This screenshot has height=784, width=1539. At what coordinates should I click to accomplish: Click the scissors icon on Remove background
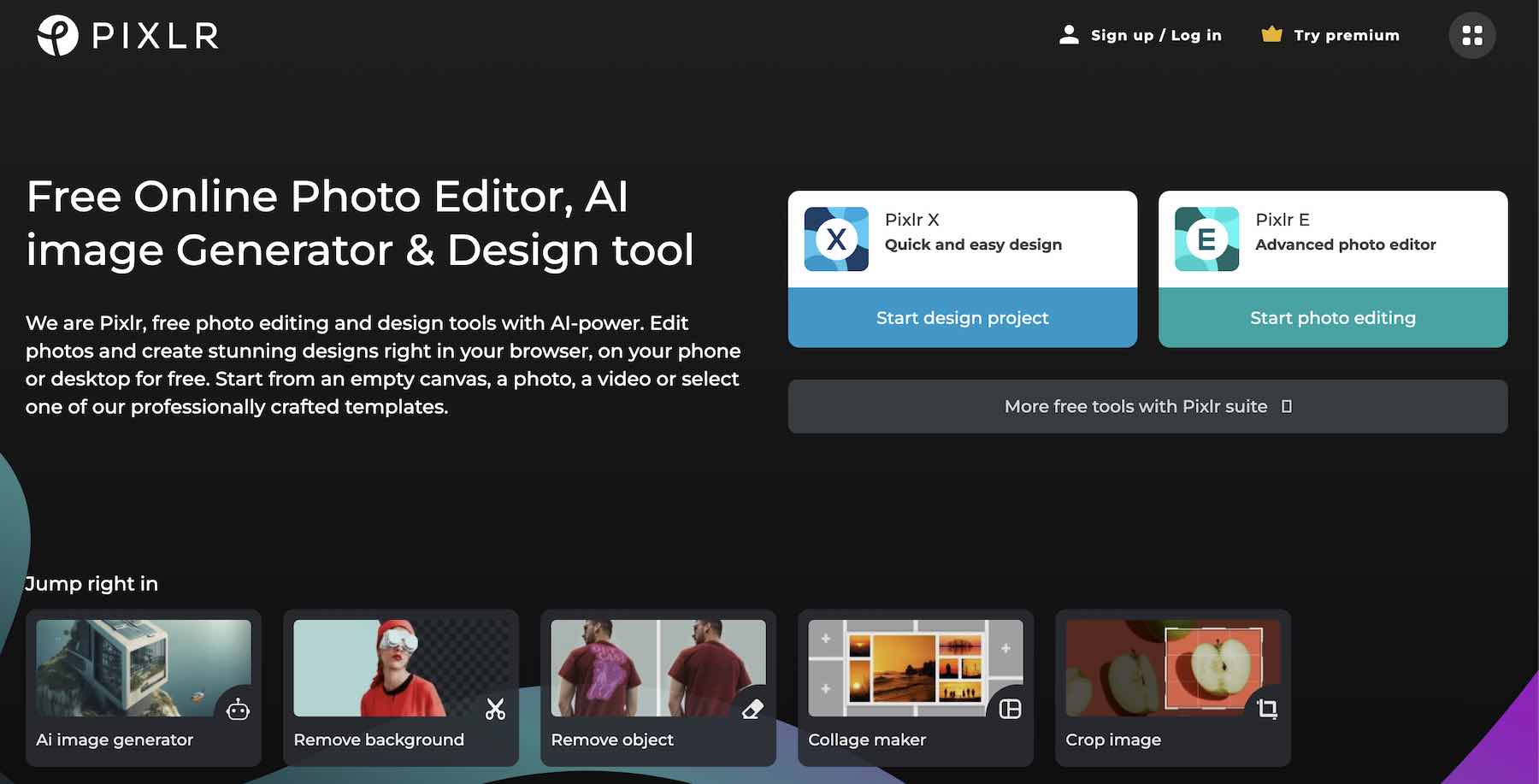click(496, 708)
